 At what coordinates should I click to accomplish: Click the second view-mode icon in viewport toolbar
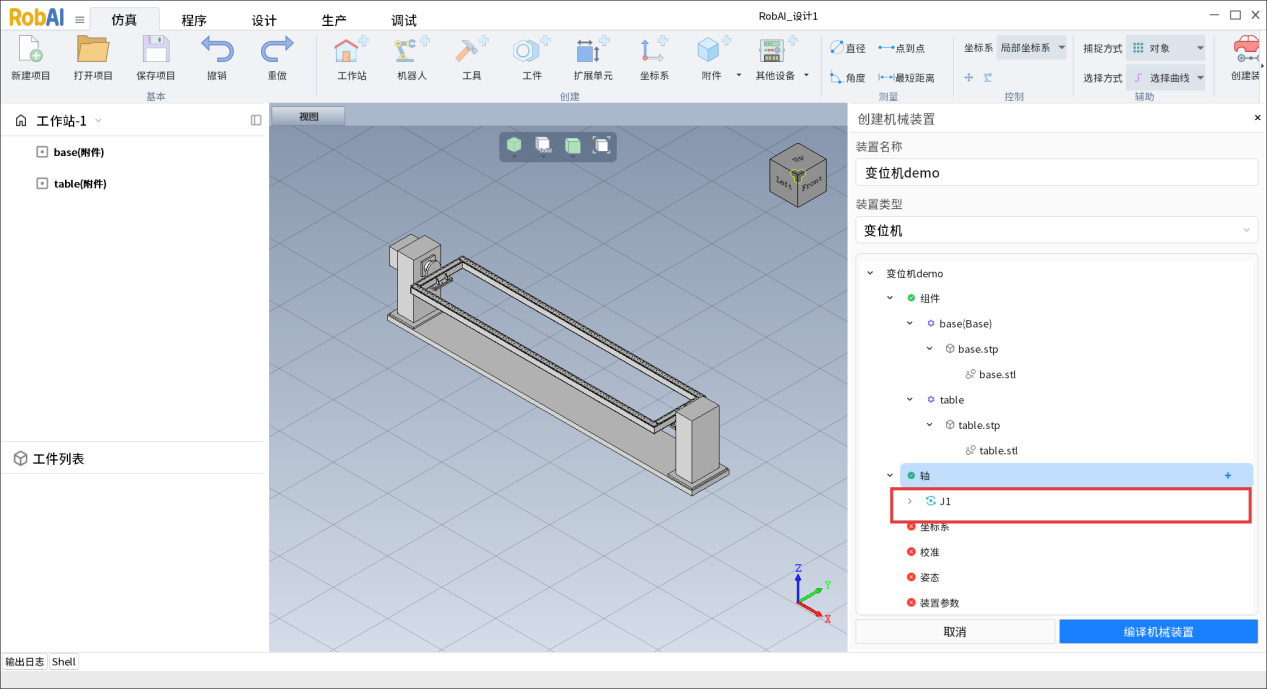pyautogui.click(x=543, y=146)
